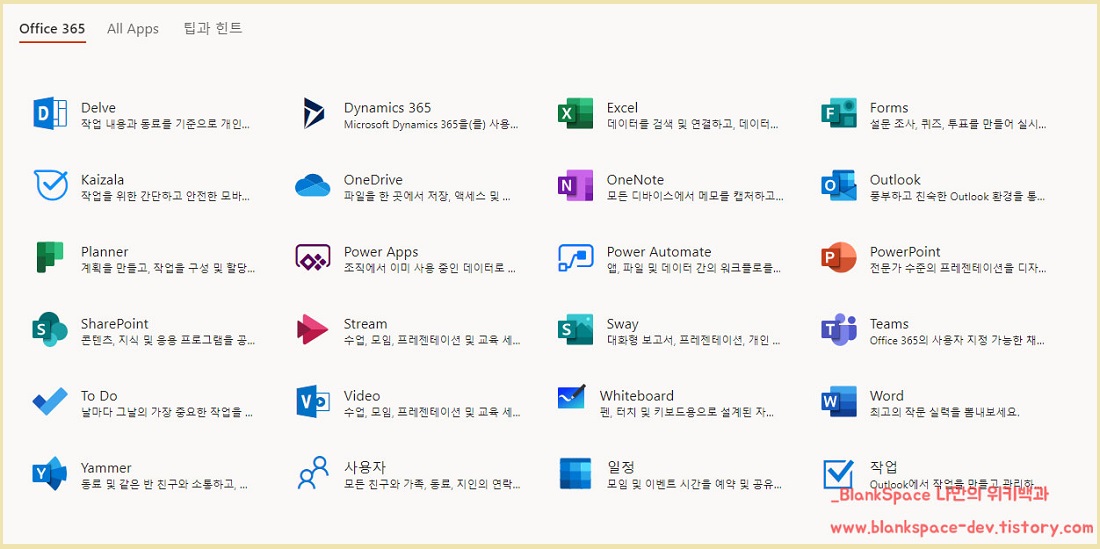This screenshot has width=1100, height=549.
Task: Open the Delve app icon
Action: click(51, 114)
